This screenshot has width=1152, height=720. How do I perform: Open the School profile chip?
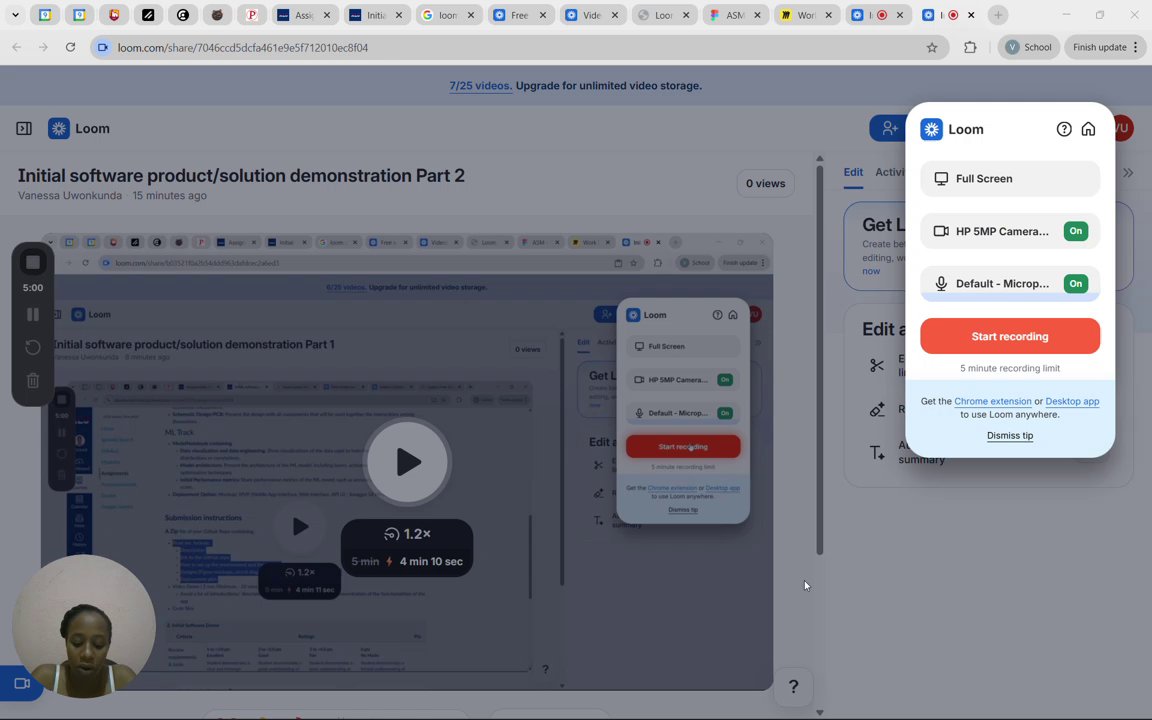click(x=1028, y=47)
